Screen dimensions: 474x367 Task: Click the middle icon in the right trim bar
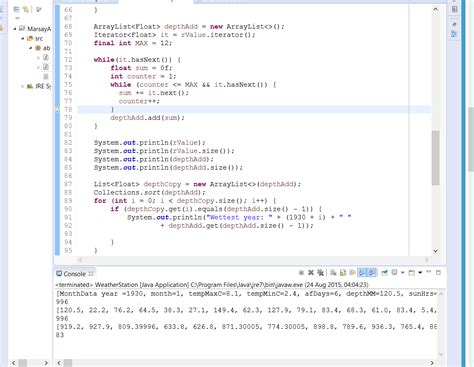pyautogui.click(x=454, y=24)
